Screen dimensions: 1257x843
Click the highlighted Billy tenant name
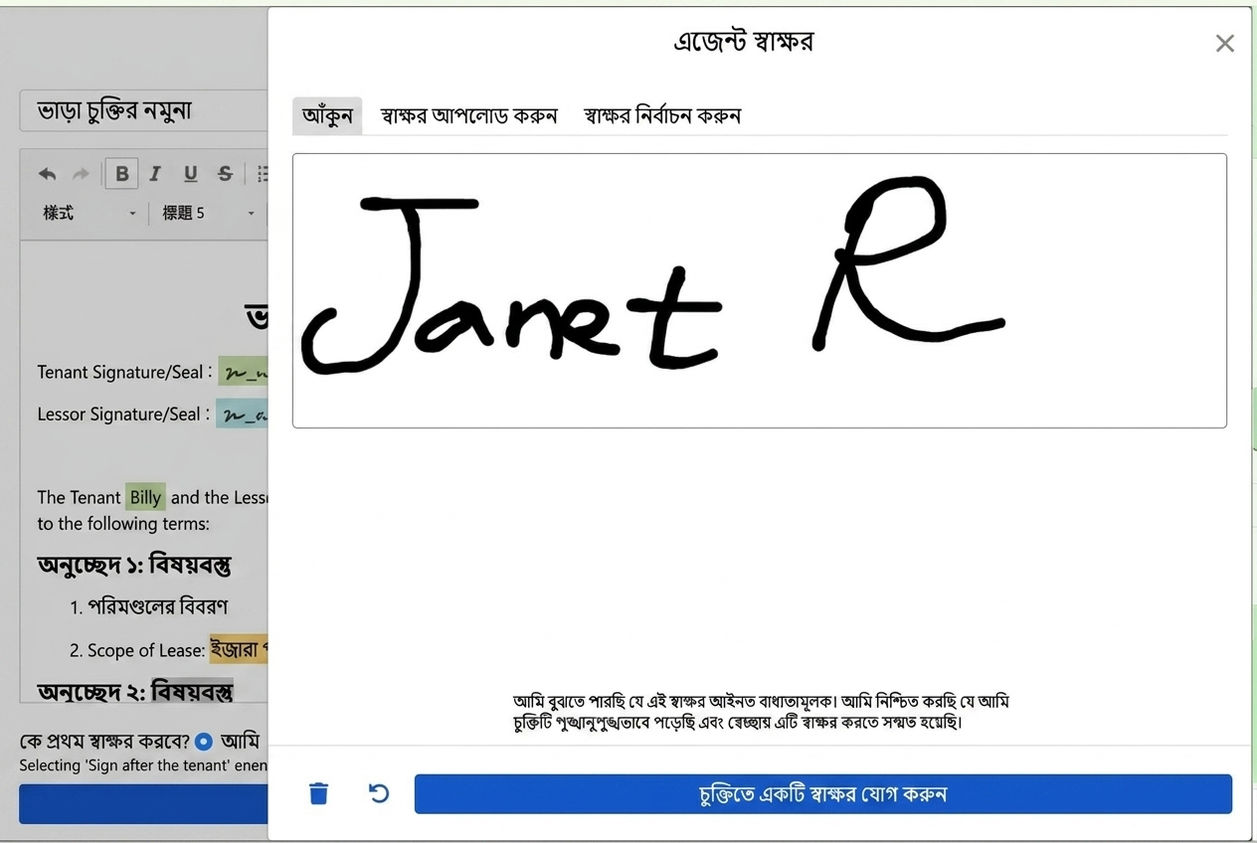click(145, 497)
